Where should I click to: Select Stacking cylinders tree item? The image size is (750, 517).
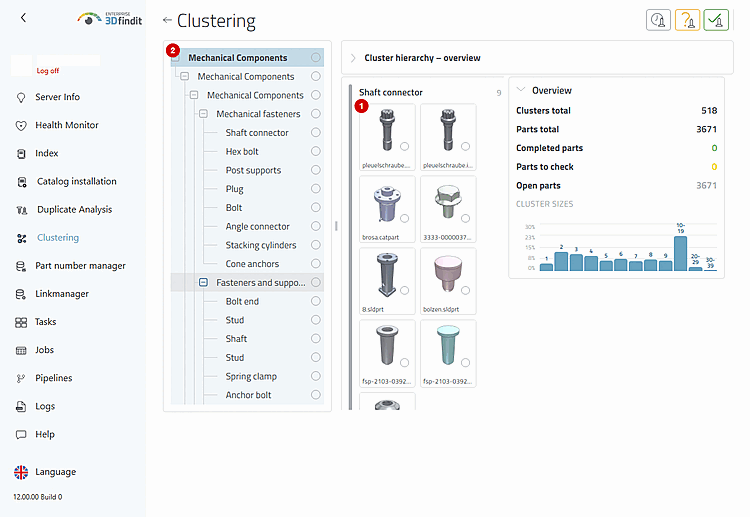coord(261,245)
